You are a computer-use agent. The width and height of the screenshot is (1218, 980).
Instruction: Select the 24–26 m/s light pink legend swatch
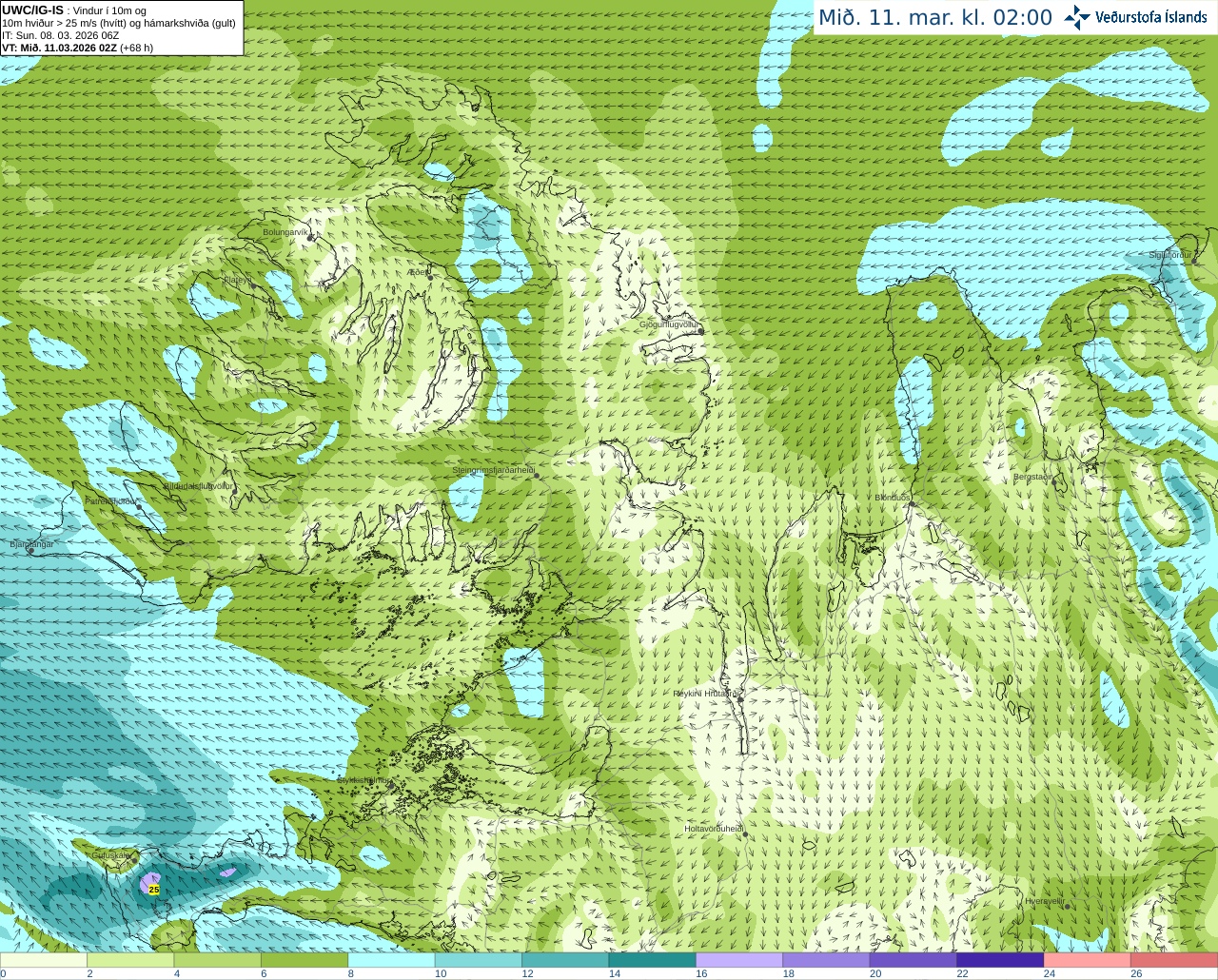[x=1088, y=960]
